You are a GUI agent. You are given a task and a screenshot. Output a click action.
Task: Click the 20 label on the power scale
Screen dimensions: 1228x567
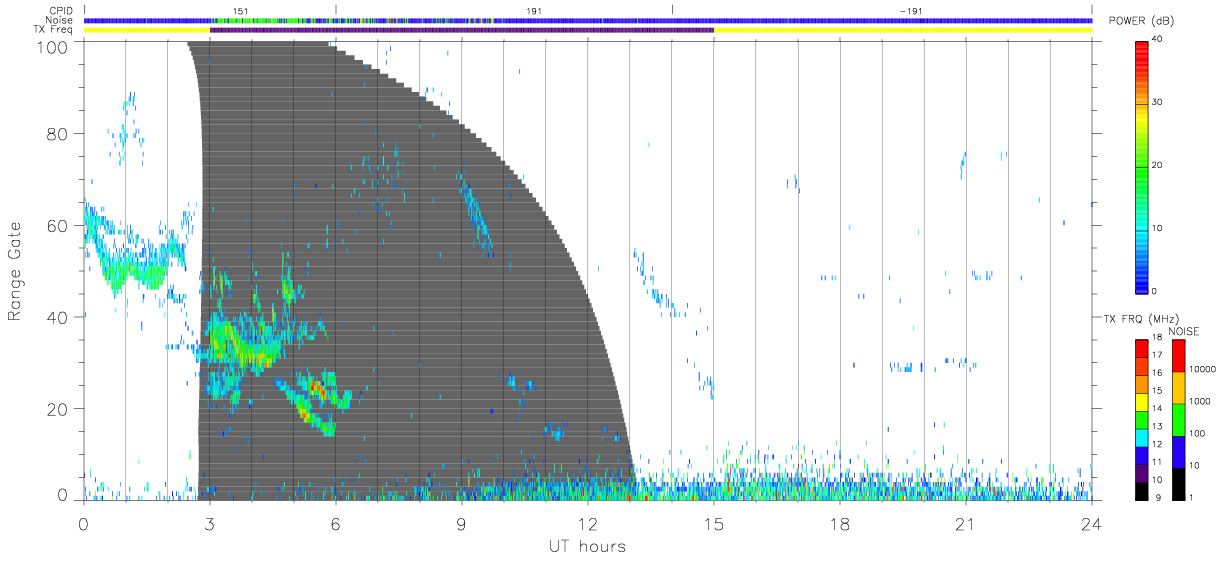pos(1158,166)
